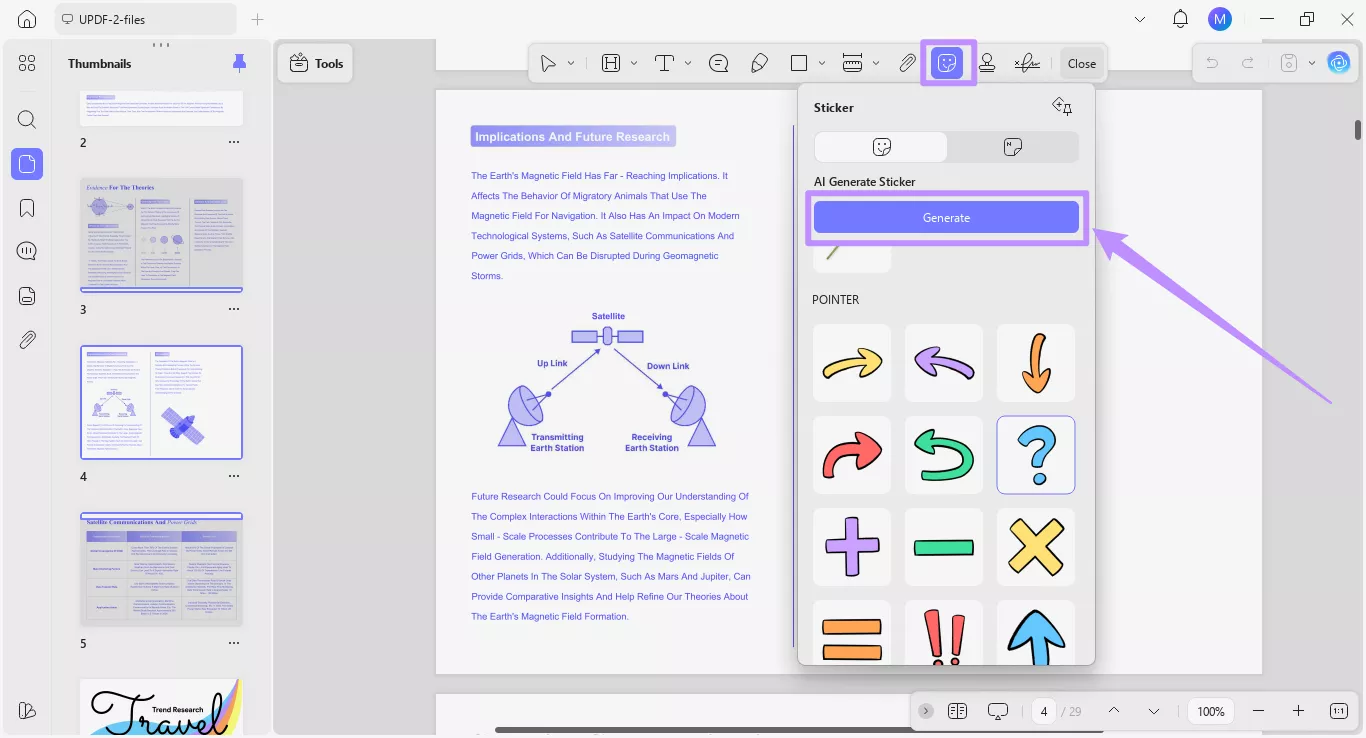Click the active Thumbnails icon in the sidebar
The width and height of the screenshot is (1366, 738).
pyautogui.click(x=27, y=164)
